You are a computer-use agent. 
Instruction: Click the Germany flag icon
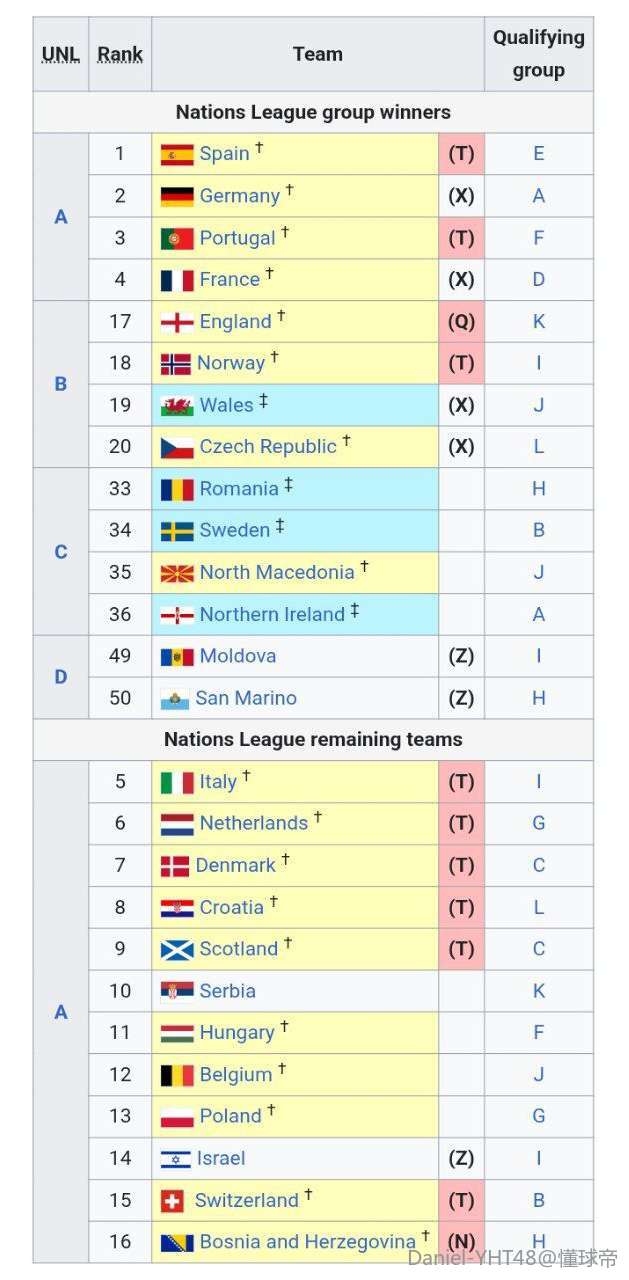click(177, 196)
